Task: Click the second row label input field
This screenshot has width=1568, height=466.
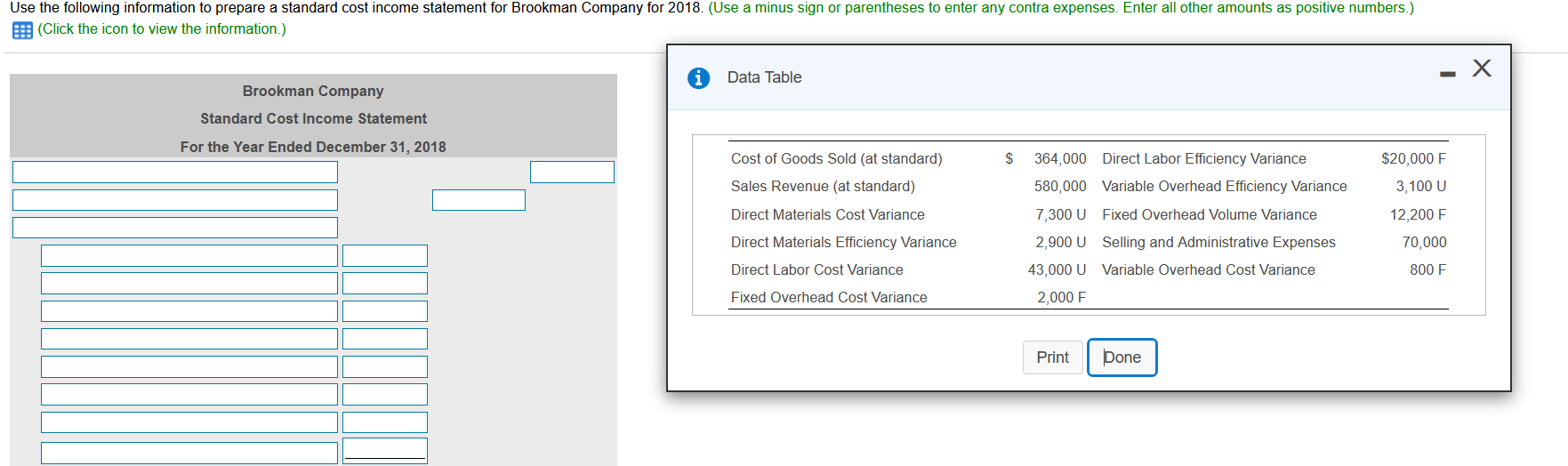Action: point(175,200)
